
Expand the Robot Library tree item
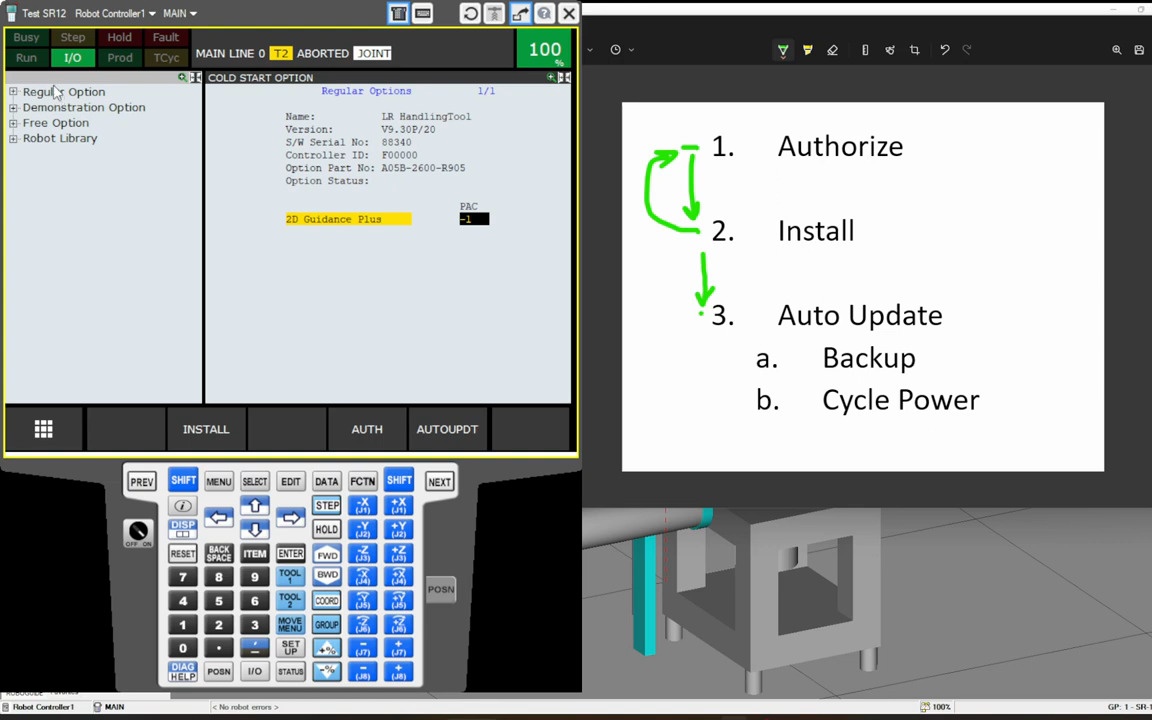[14, 138]
